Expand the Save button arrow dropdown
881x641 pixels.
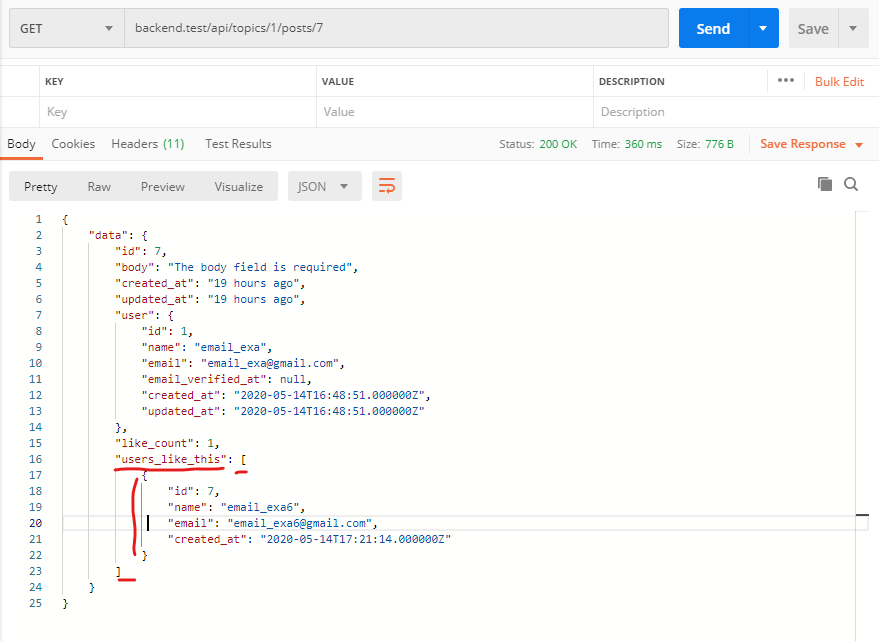click(x=853, y=29)
